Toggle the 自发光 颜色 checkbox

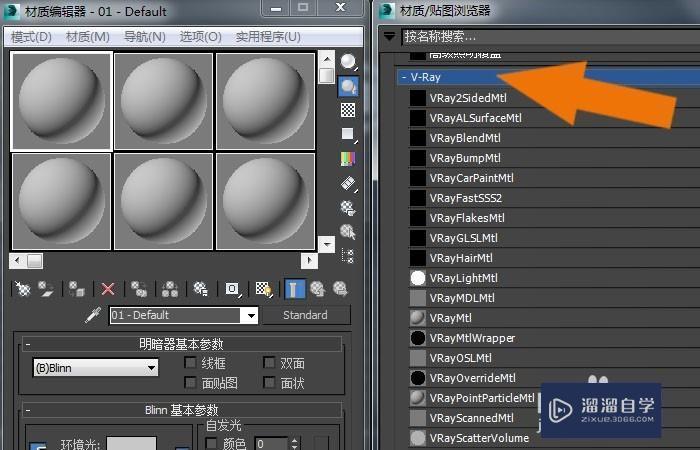211,443
